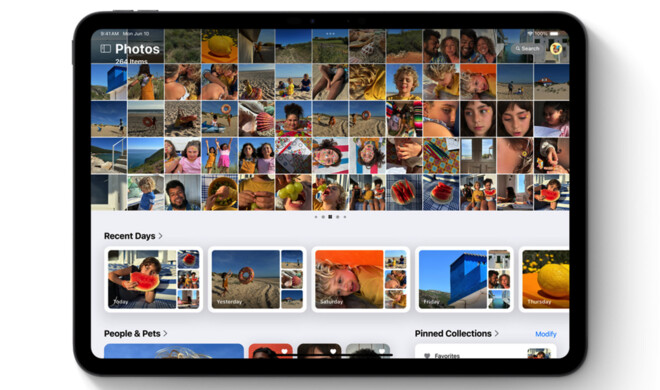Screen dimensions: 660x390
Task: Open the Pinned Collections heading
Action: coord(453,333)
